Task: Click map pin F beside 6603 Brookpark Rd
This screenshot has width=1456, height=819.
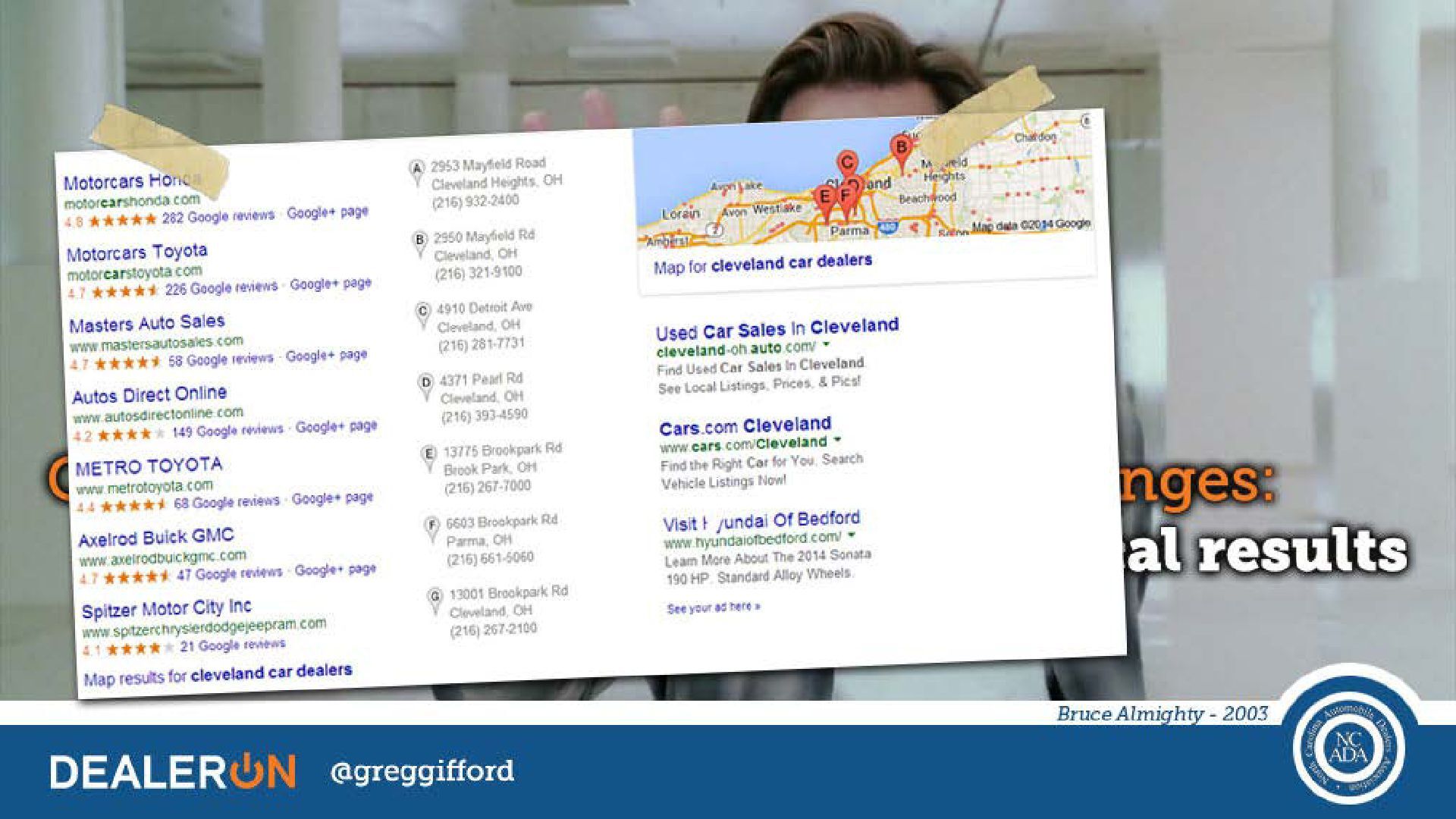Action: 432,529
